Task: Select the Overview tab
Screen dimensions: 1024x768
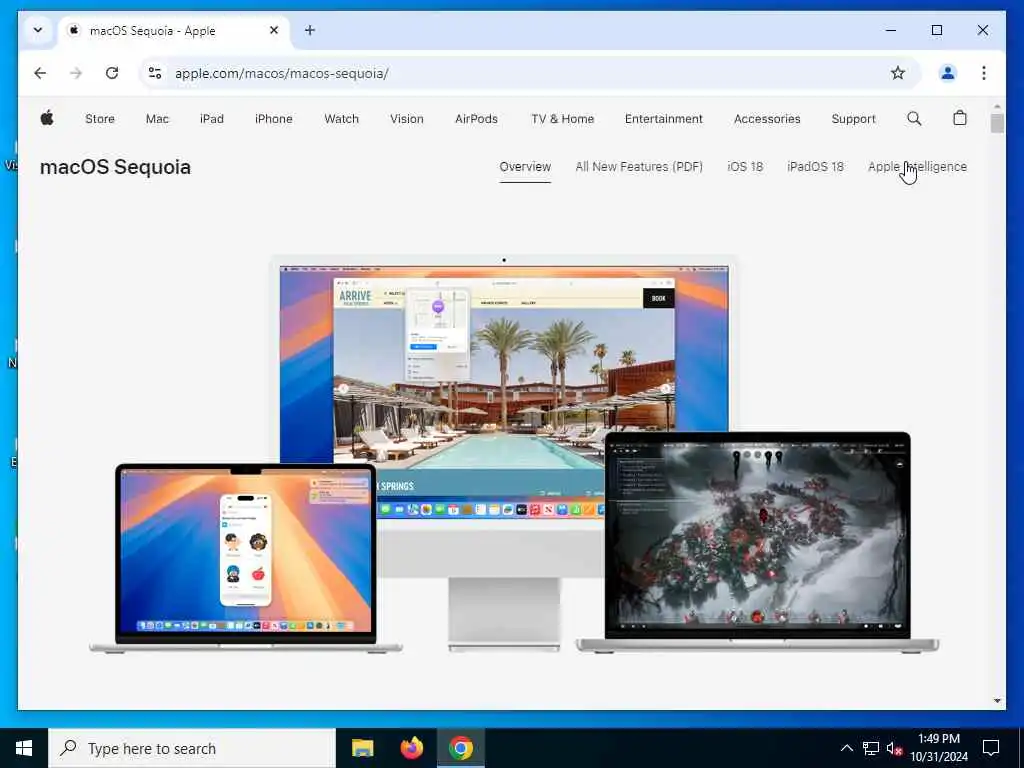Action: click(x=525, y=167)
